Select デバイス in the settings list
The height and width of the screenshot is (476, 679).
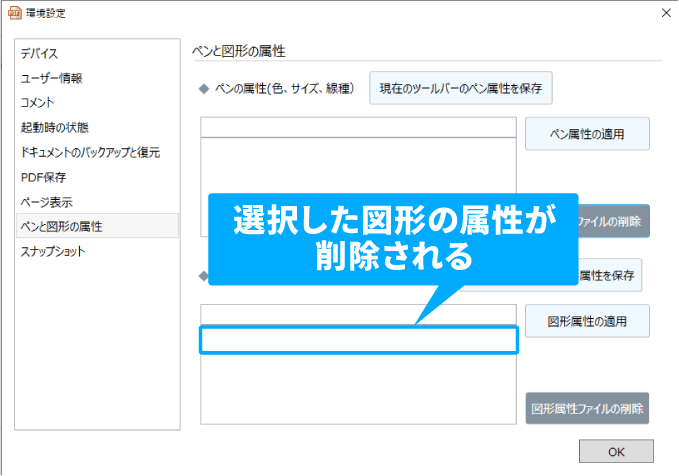click(40, 53)
